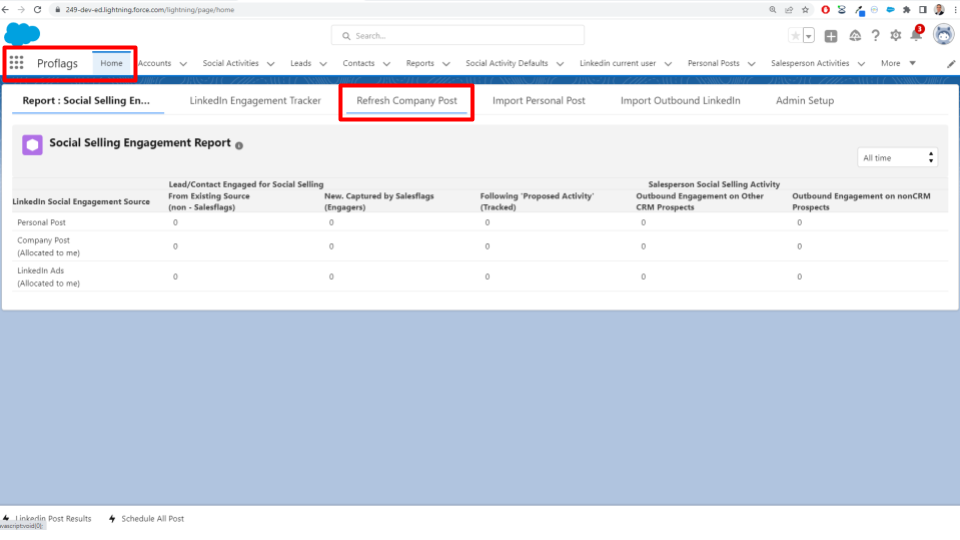Click the Social Selling Engagement Report purple icon
Image resolution: width=960 pixels, height=540 pixels.
click(32, 145)
